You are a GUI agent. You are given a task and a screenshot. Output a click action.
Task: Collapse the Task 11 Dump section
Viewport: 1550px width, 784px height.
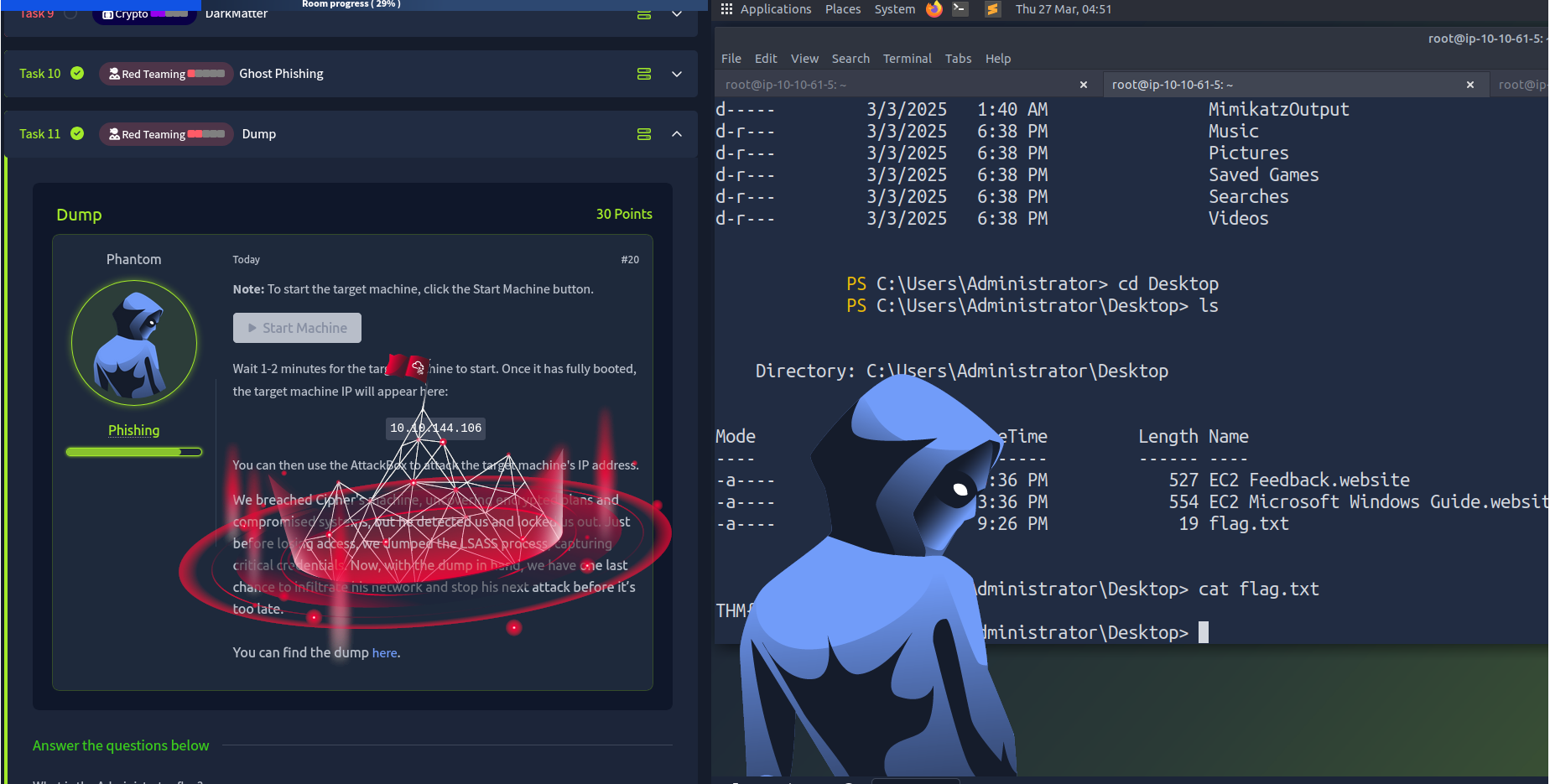click(677, 134)
